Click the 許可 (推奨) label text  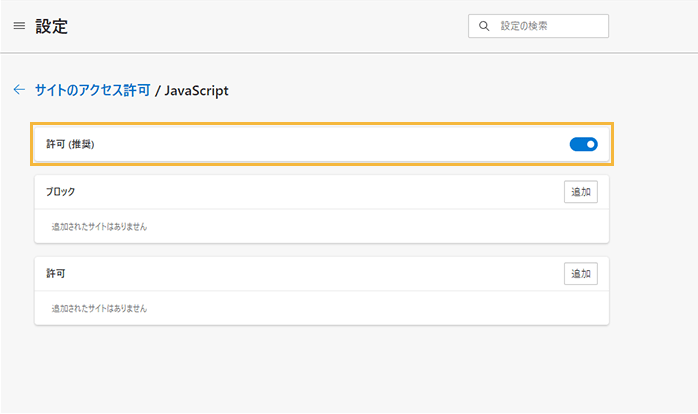pyautogui.click(x=77, y=145)
